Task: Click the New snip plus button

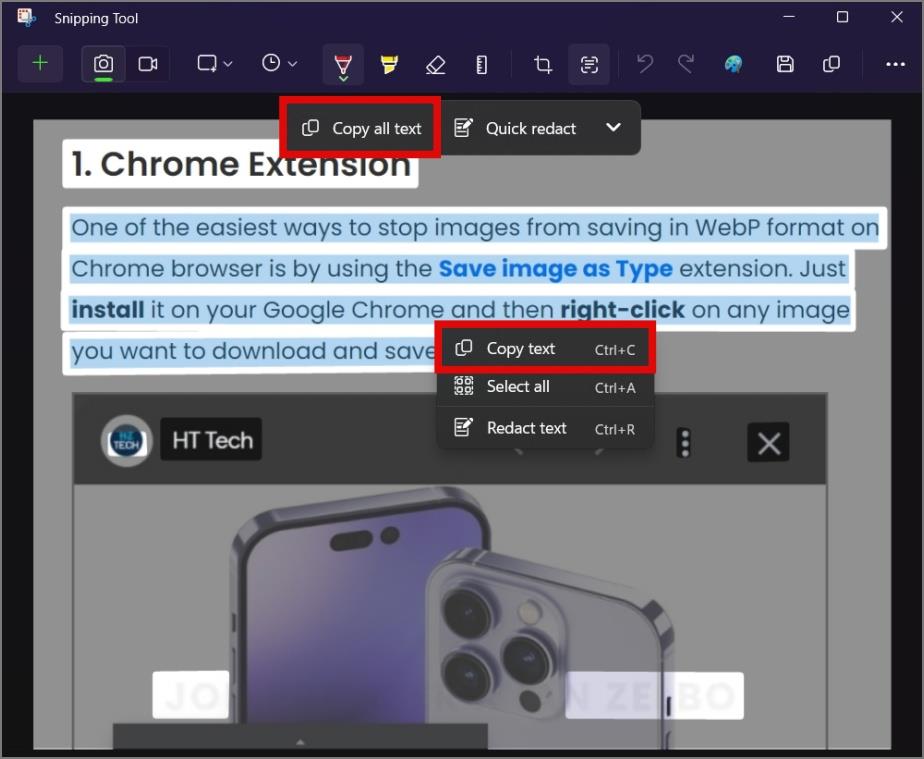Action: point(40,63)
